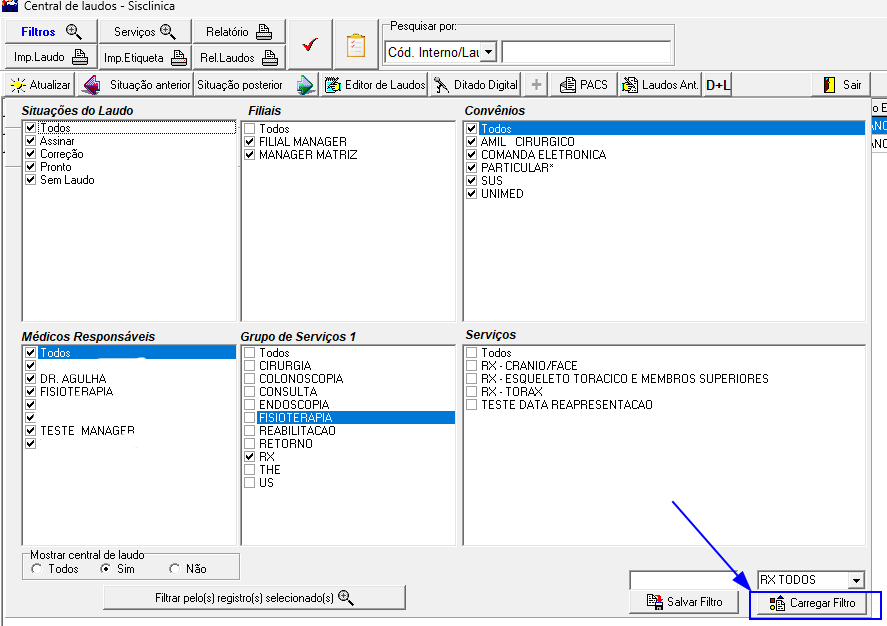The width and height of the screenshot is (887, 626).
Task: Open the Serviços tab
Action: coord(145,32)
